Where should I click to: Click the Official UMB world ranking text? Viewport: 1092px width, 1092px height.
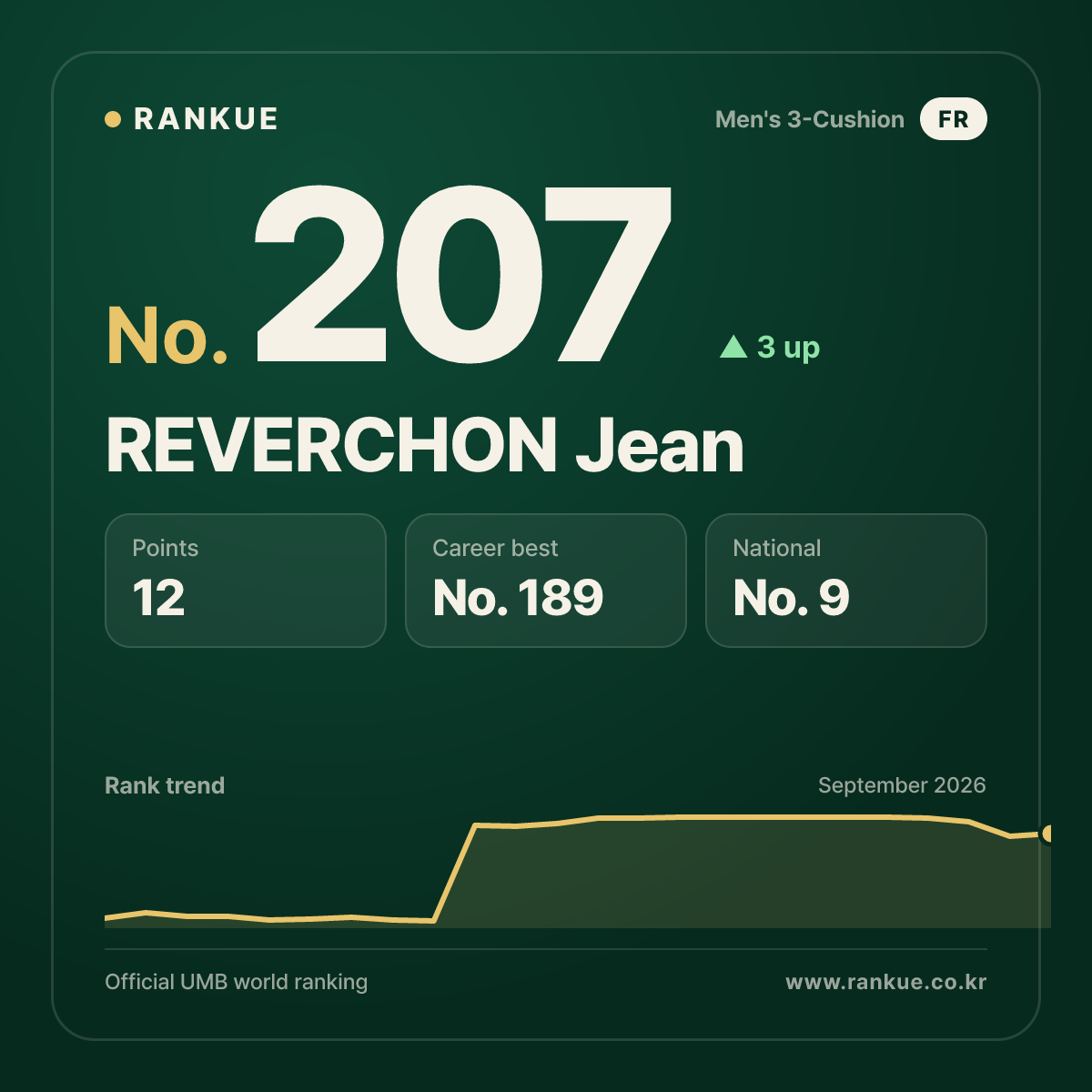237,982
